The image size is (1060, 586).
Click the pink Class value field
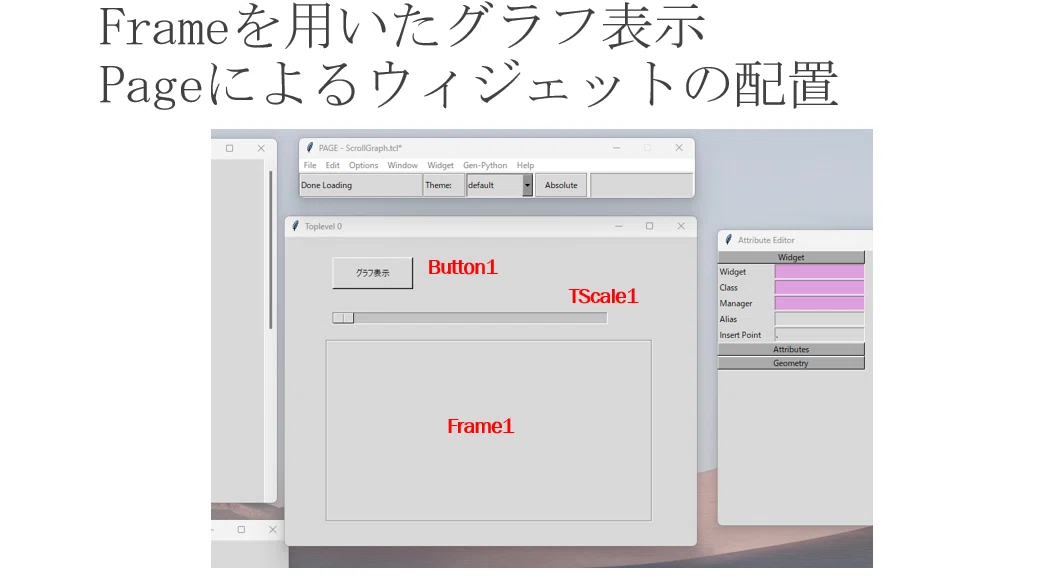tap(819, 287)
